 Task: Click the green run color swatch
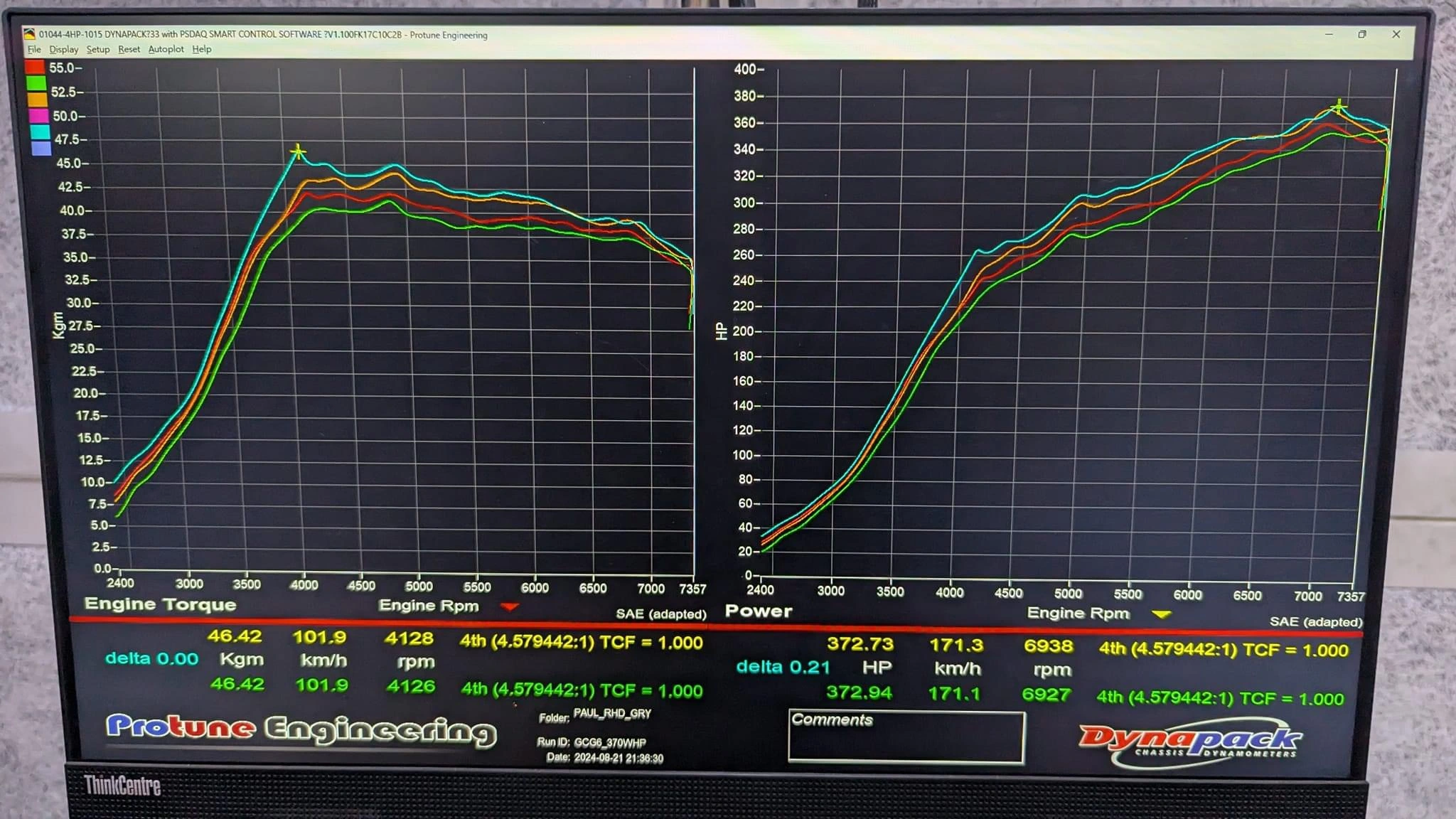tap(36, 83)
